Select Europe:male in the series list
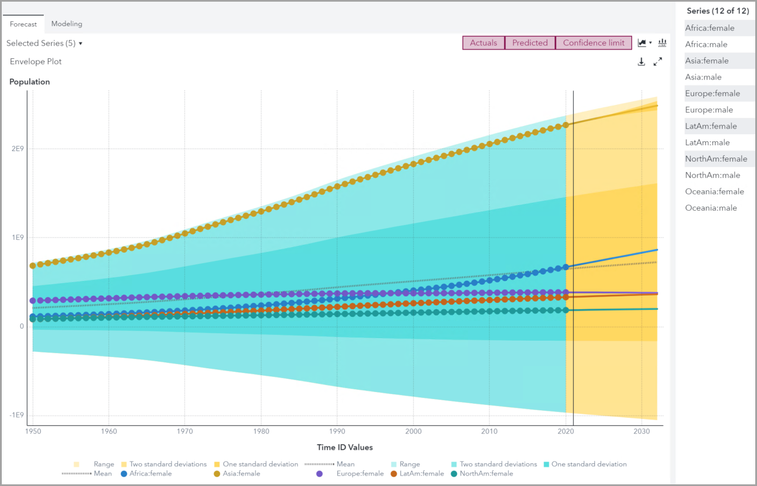 [x=719, y=110]
